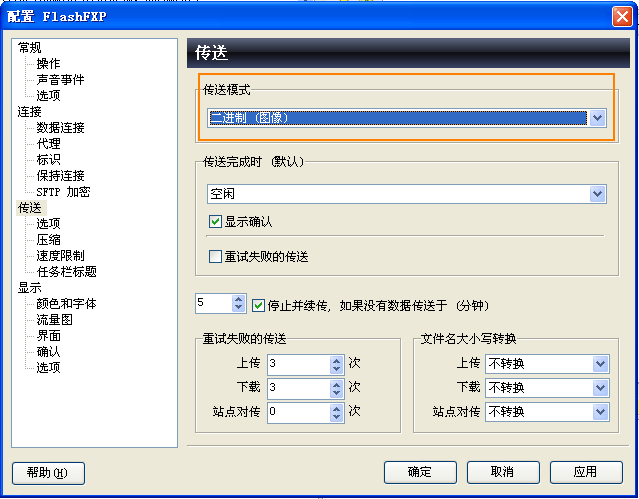
Task: Open 站点对传 filename case conversion dropdown
Action: pyautogui.click(x=547, y=412)
